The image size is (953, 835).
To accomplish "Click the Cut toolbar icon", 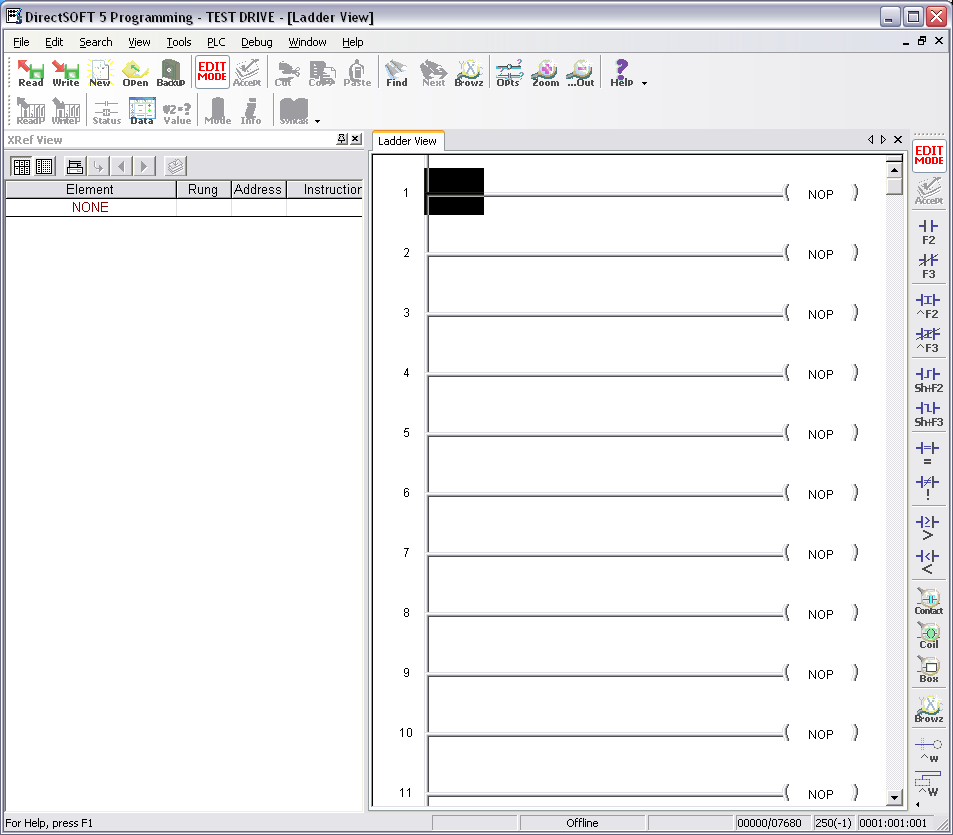I will click(286, 73).
